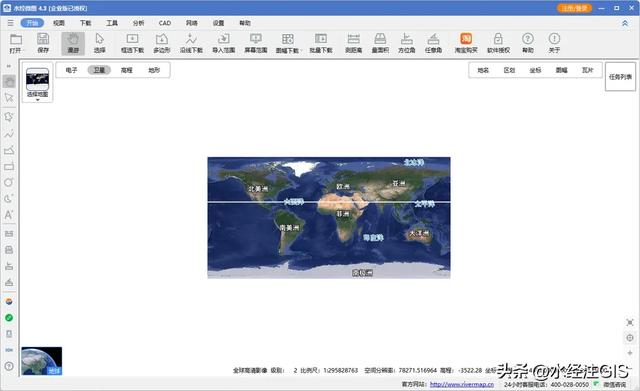Open the 开始 (Start) ribbon tab

[x=32, y=23]
